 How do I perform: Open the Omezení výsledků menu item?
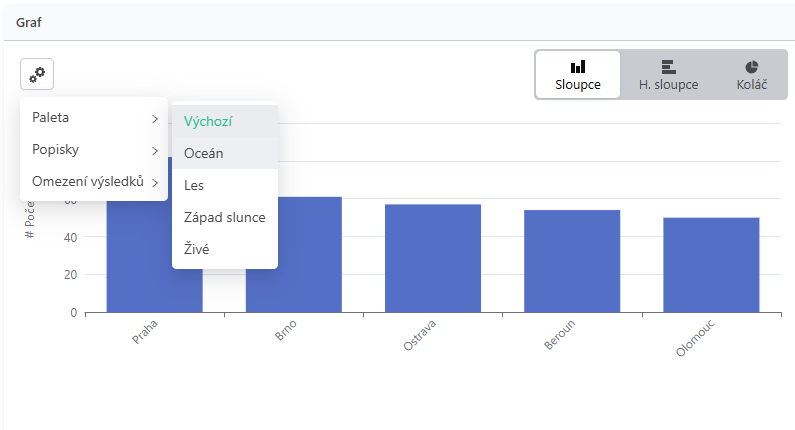click(94, 182)
